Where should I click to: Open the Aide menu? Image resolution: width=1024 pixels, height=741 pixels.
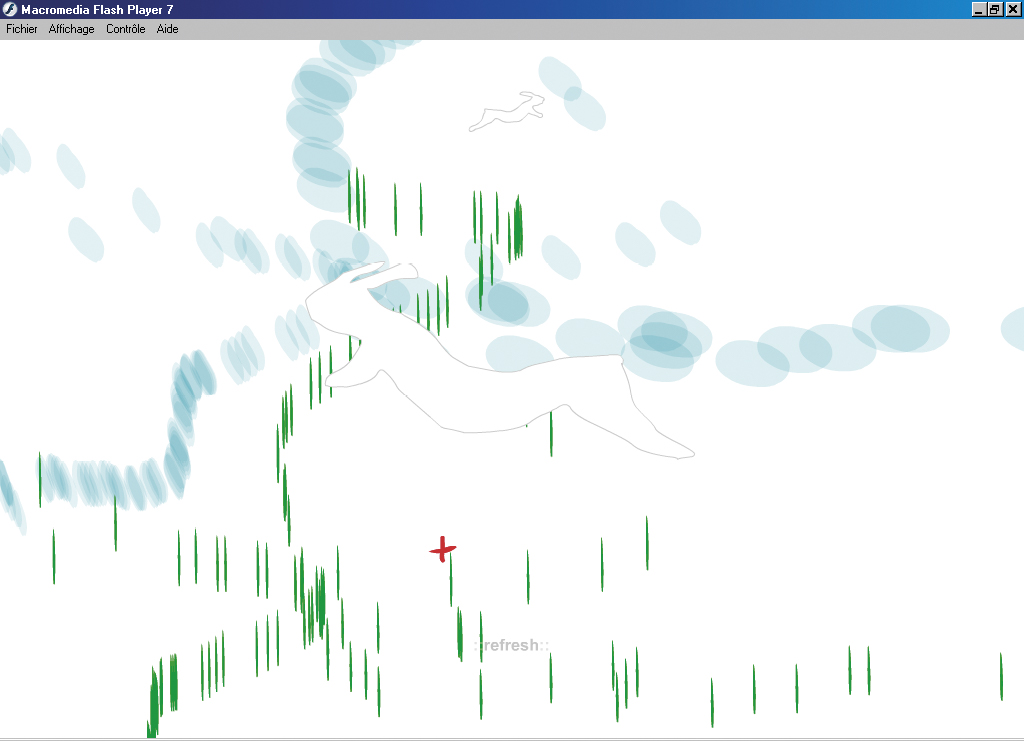(167, 29)
